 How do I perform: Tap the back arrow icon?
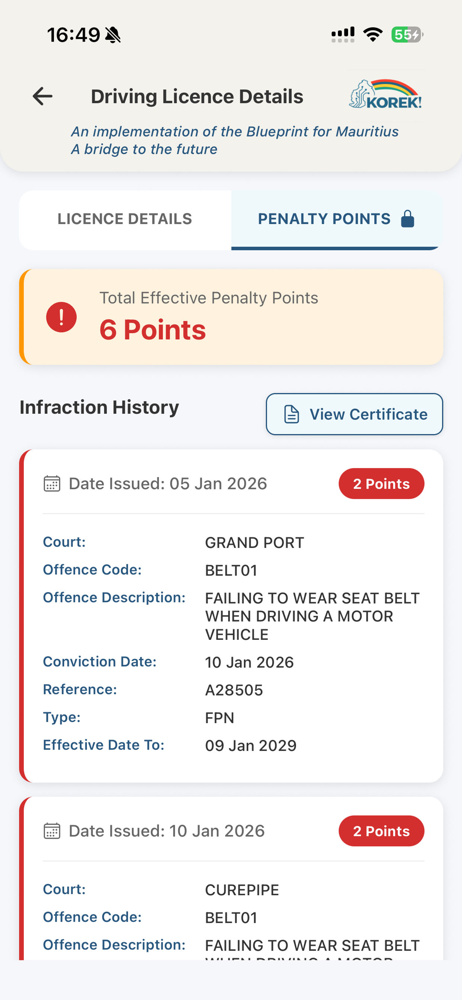[x=43, y=96]
